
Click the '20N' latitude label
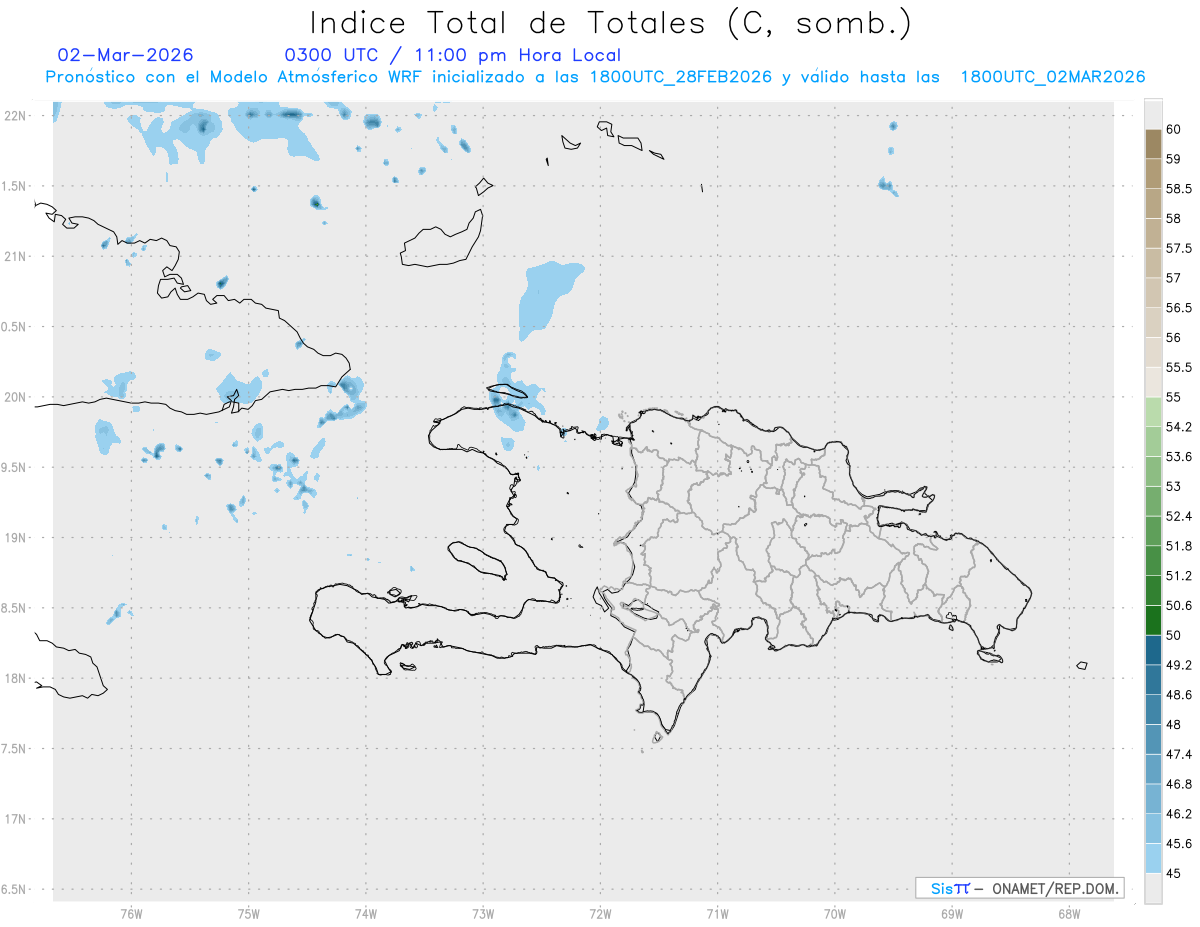[x=15, y=397]
